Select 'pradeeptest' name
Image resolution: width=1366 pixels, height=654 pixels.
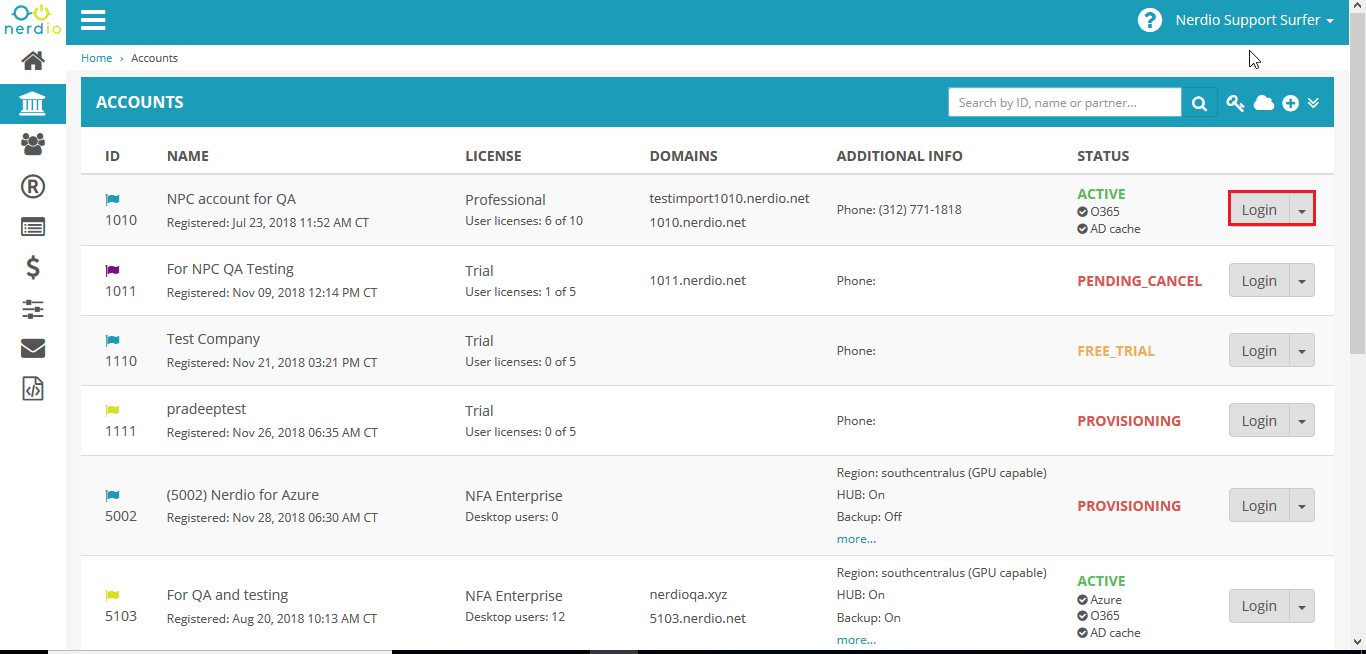point(206,409)
